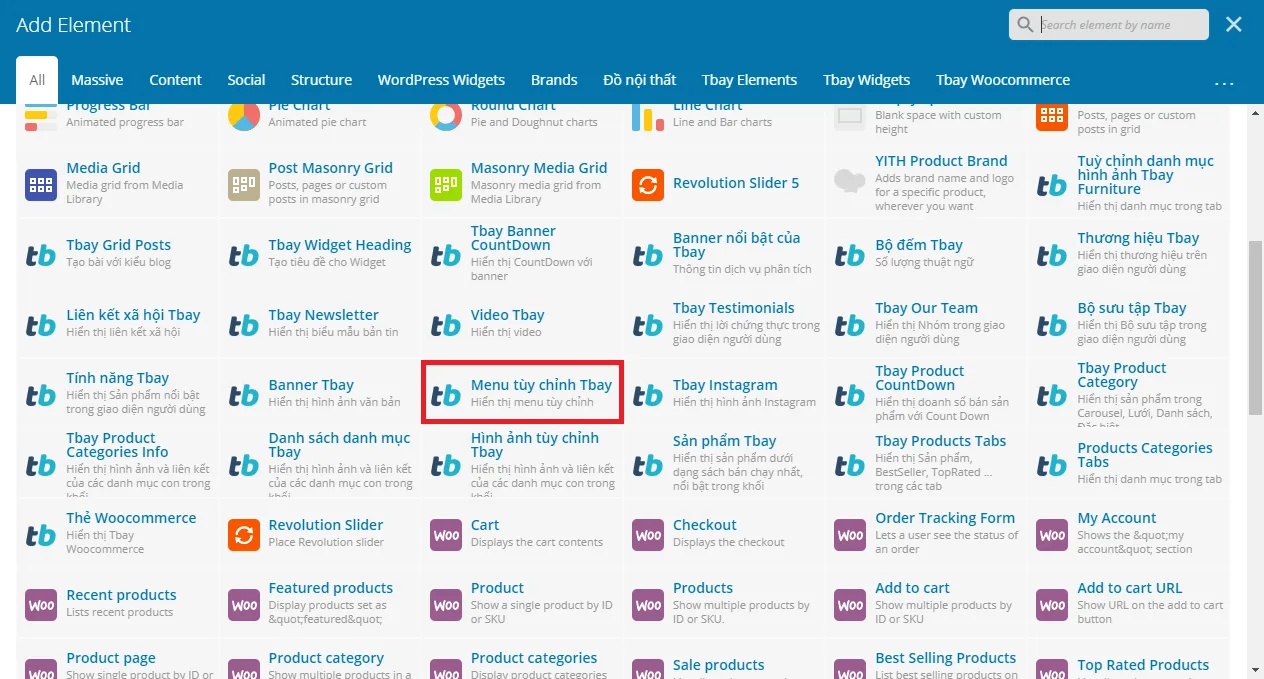Choose the green Masonry Media Grid icon
Viewport: 1264px width, 679px height.
point(446,185)
